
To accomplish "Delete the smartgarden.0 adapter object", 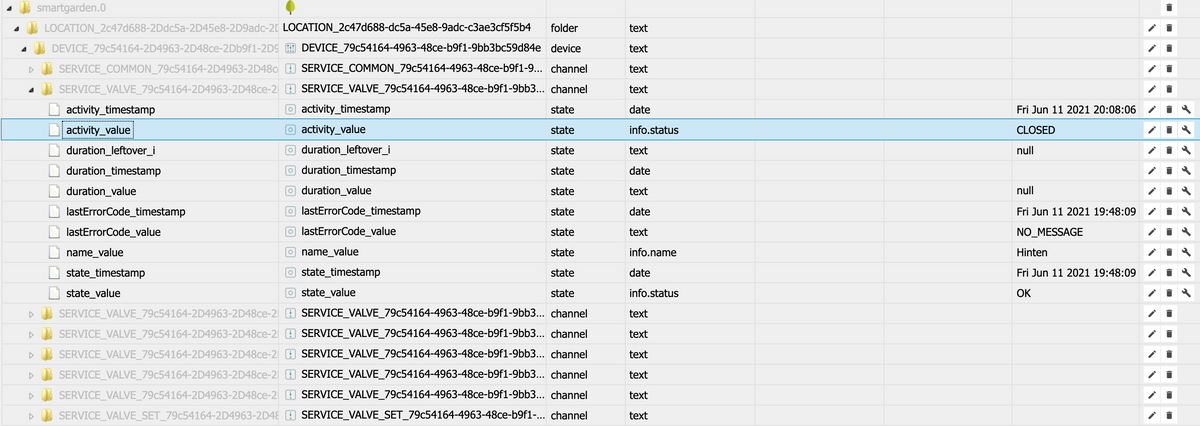I will tap(1168, 8).
